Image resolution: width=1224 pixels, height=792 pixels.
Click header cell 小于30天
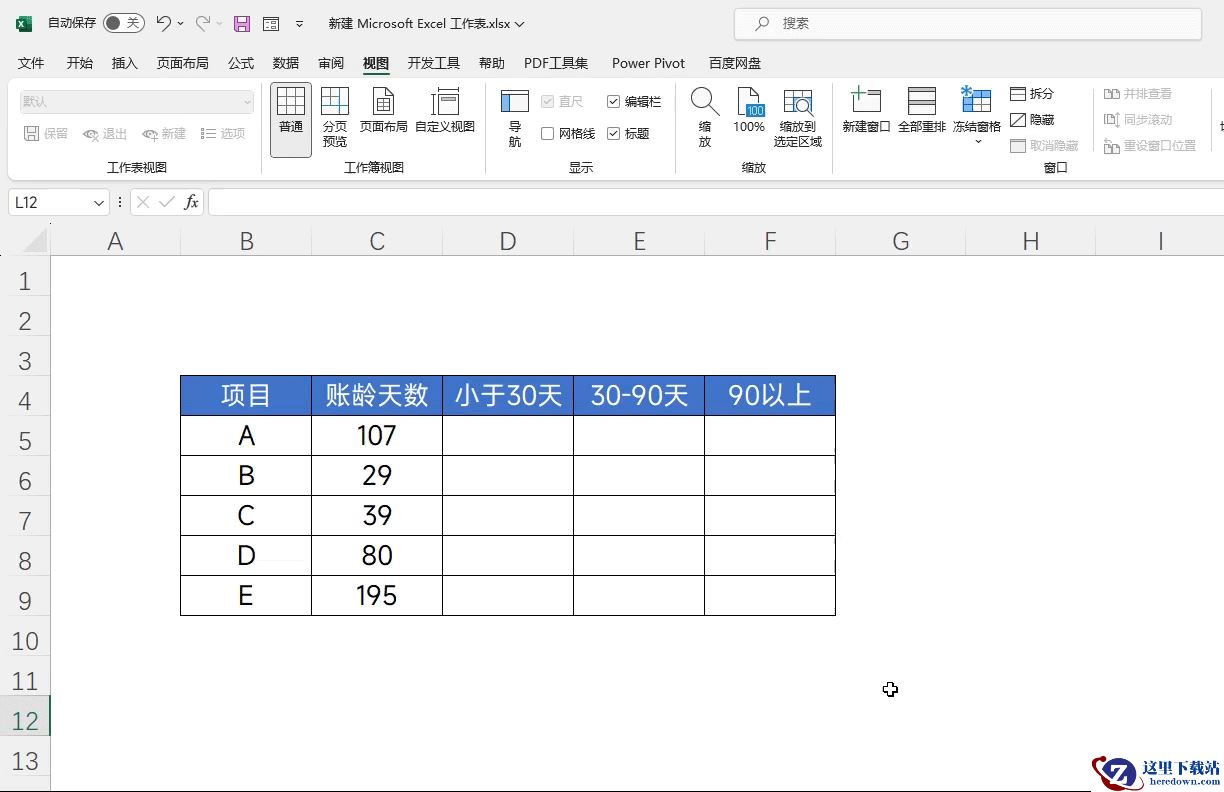[508, 396]
